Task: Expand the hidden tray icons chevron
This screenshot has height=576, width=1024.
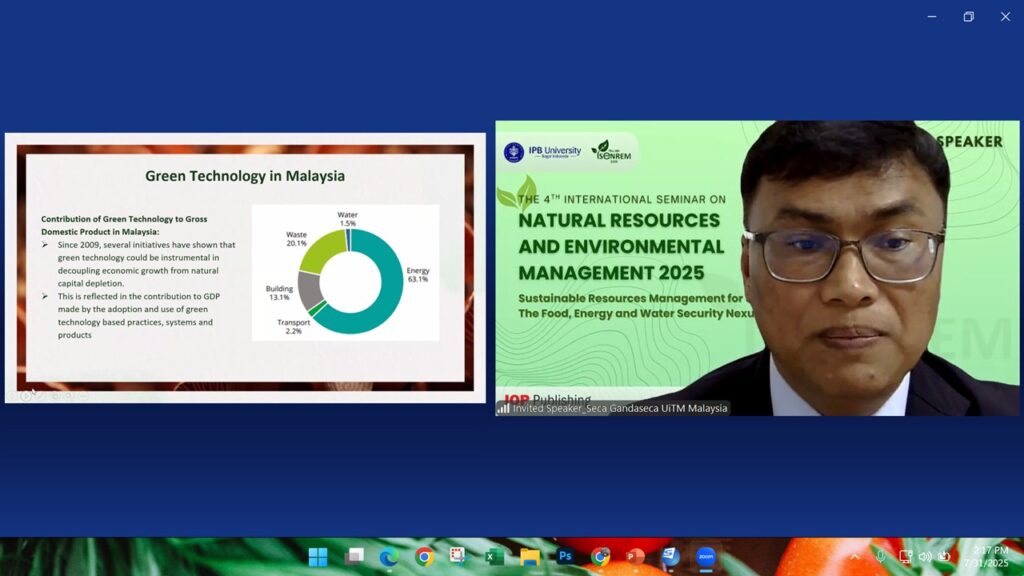Action: (855, 556)
